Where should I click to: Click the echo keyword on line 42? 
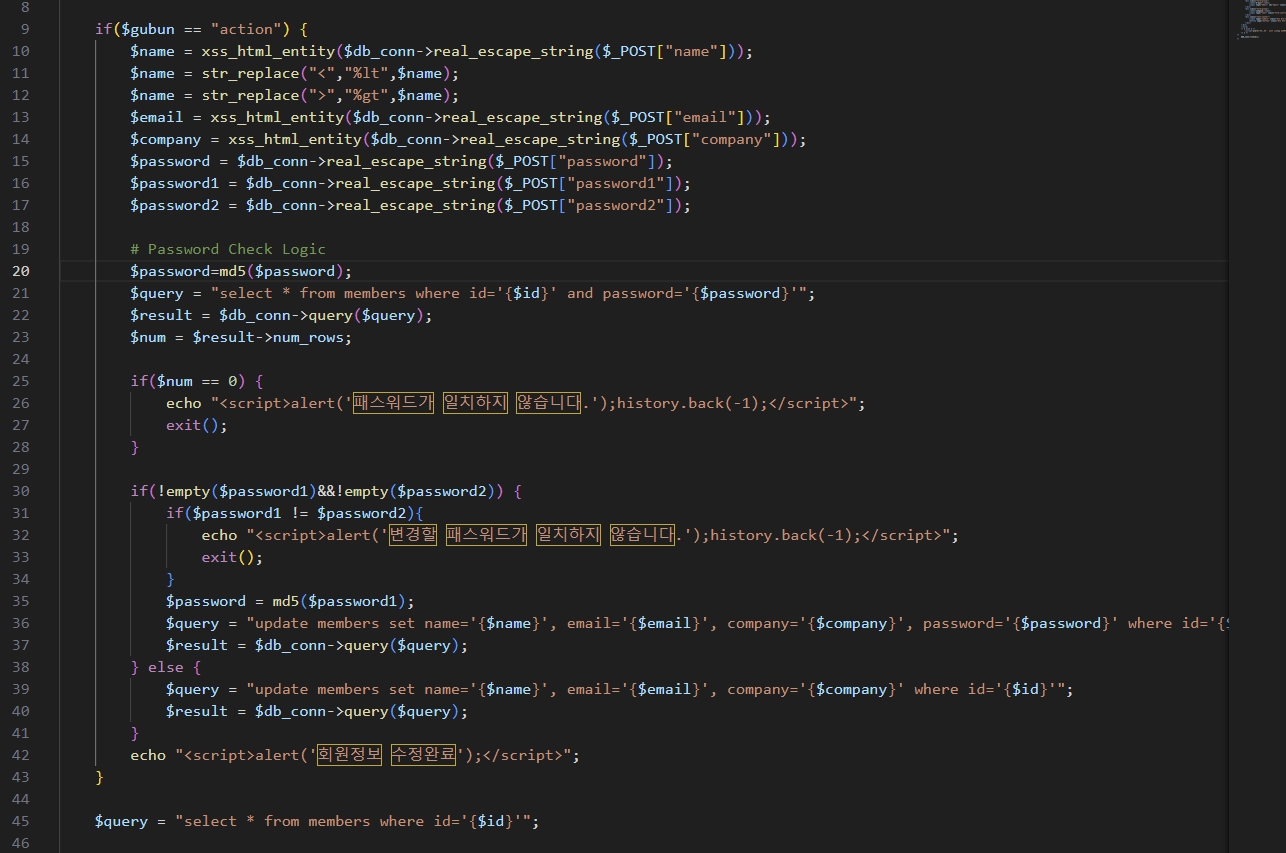click(148, 755)
